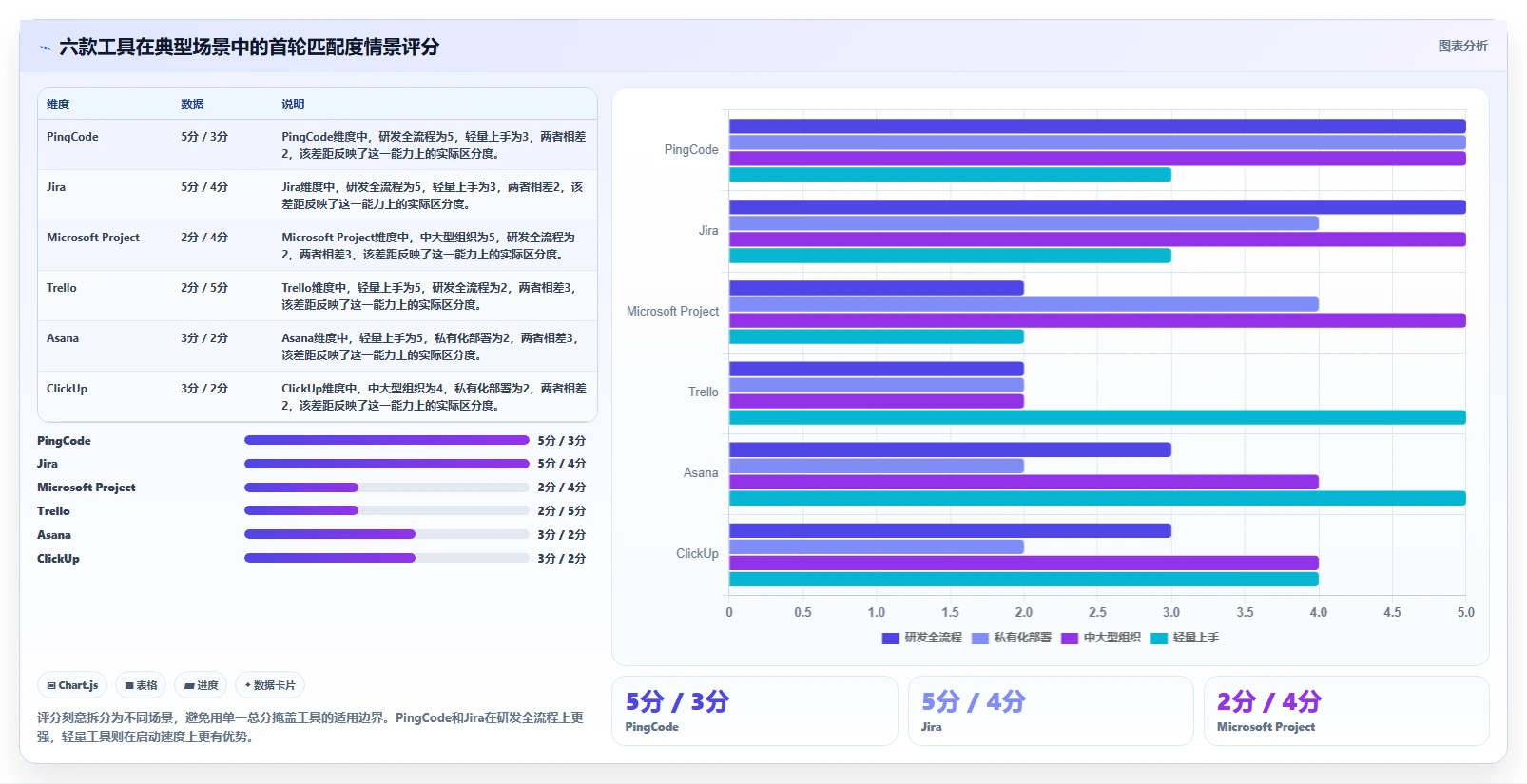The image size is (1527, 784).
Task: Click Asana progress bar
Action: pos(386,534)
